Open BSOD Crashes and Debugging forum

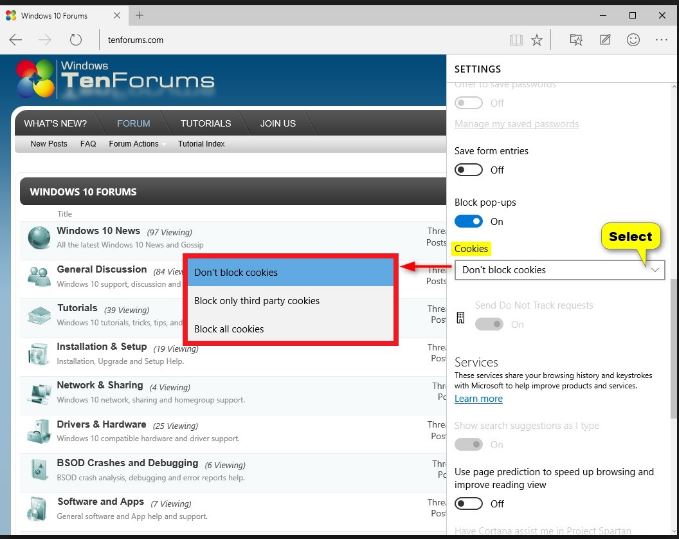click(x=127, y=463)
